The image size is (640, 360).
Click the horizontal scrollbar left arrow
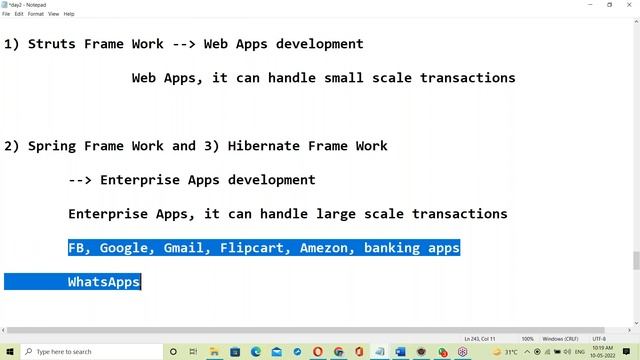3,330
